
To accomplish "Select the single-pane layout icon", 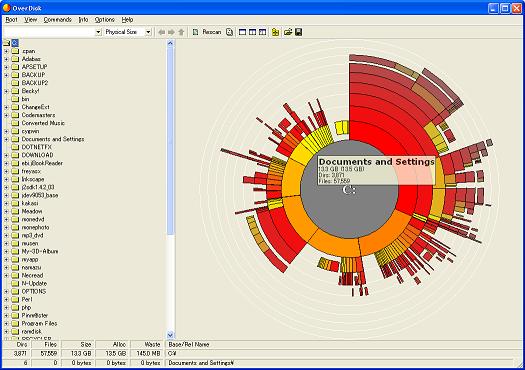I will pyautogui.click(x=243, y=32).
